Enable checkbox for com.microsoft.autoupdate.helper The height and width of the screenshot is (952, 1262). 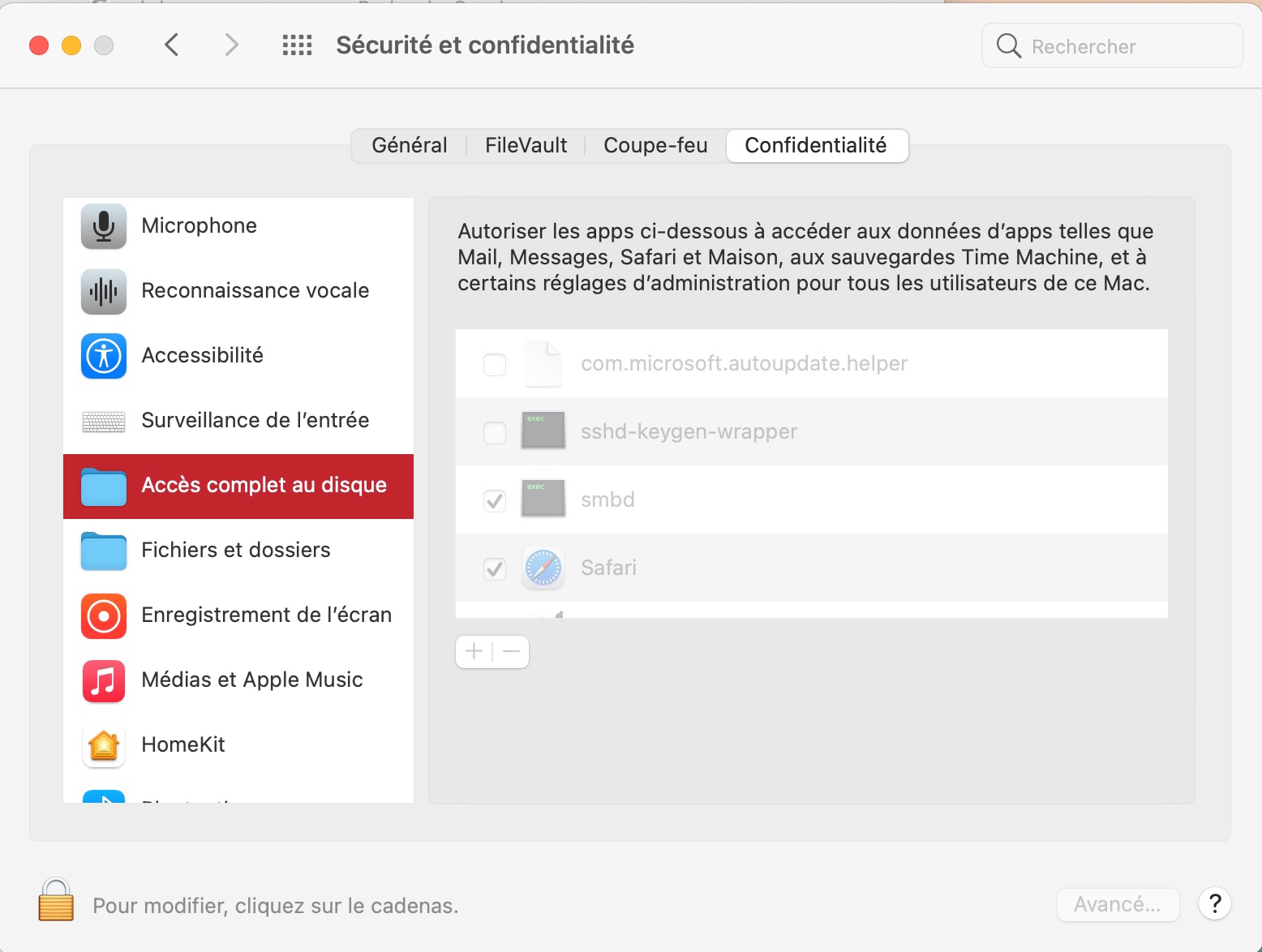(x=495, y=364)
